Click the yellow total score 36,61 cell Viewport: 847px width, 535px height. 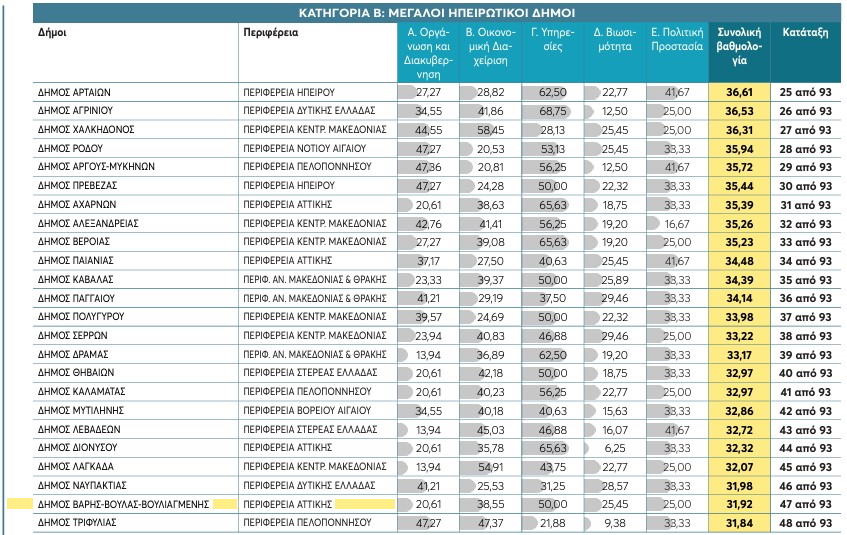click(x=739, y=92)
